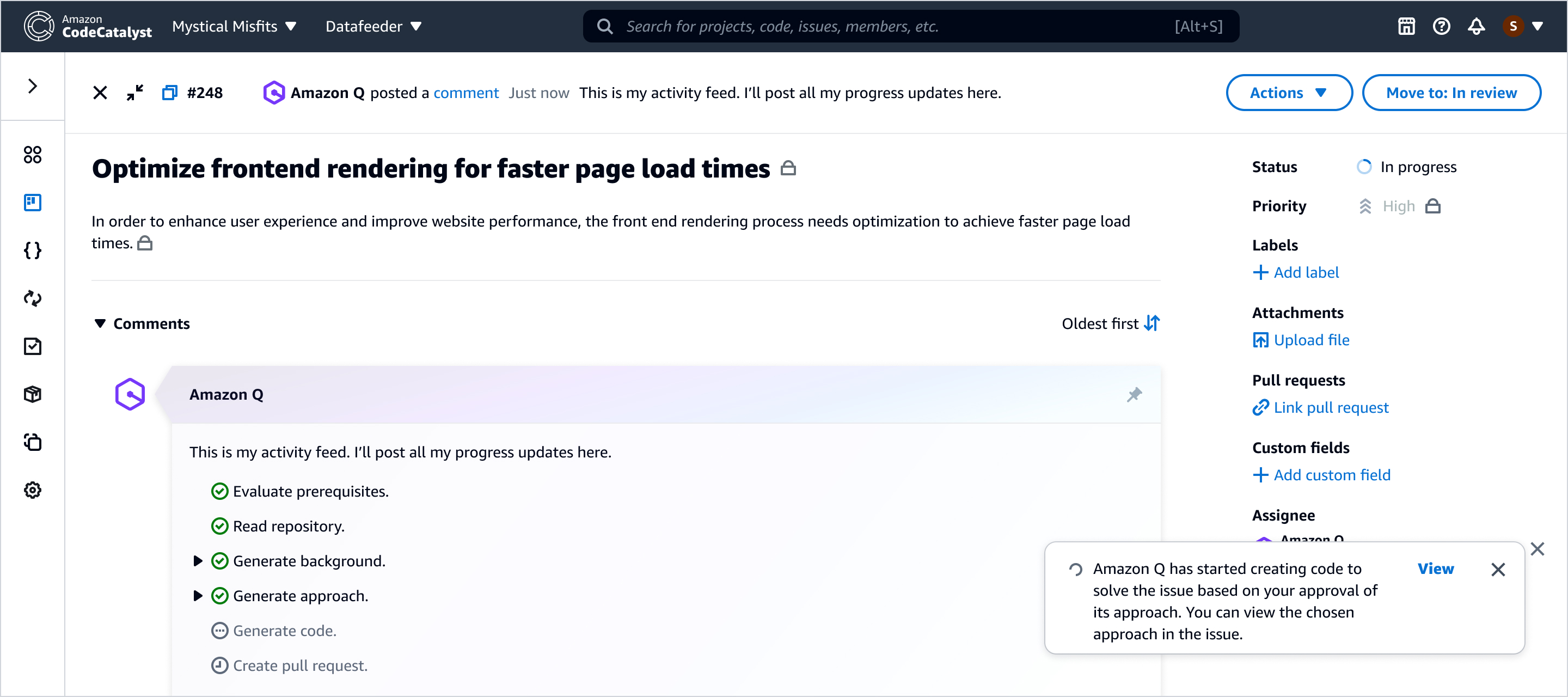Open the Code braces sidebar icon
Viewport: 1568px width, 697px height.
tap(32, 250)
